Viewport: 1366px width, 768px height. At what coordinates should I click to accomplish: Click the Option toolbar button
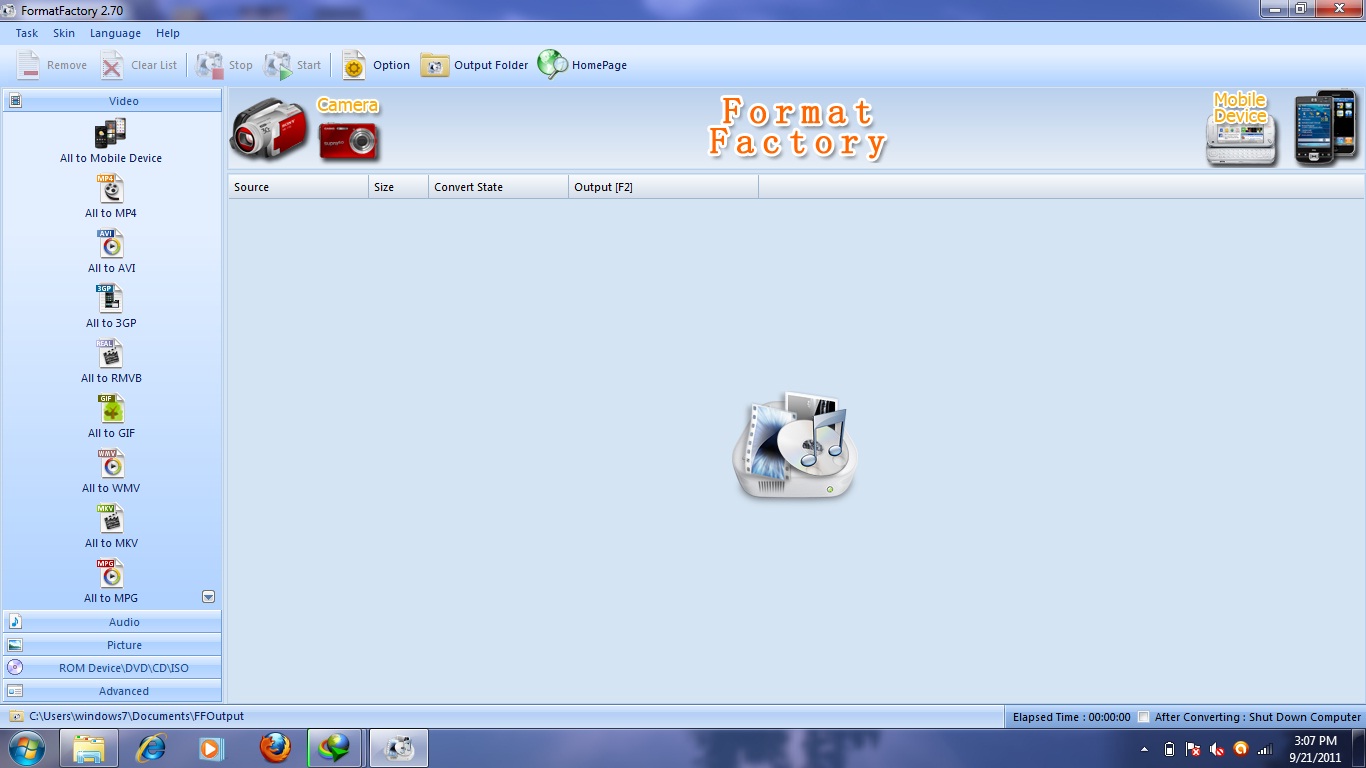[375, 64]
